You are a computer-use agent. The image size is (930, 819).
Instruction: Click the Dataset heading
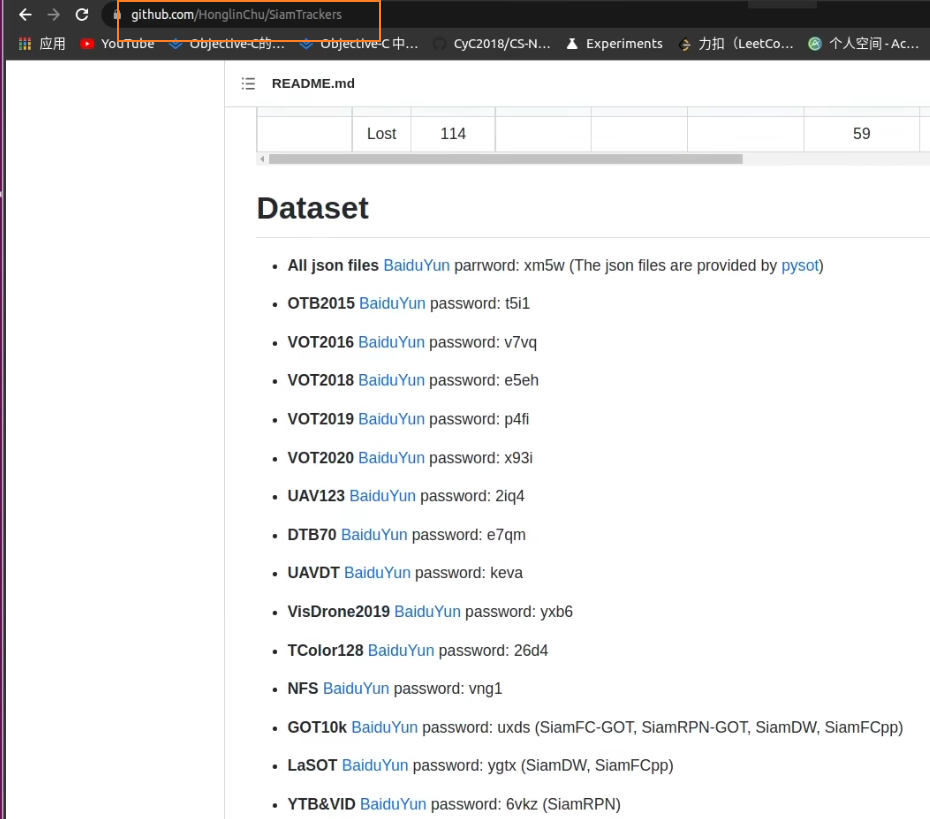313,208
